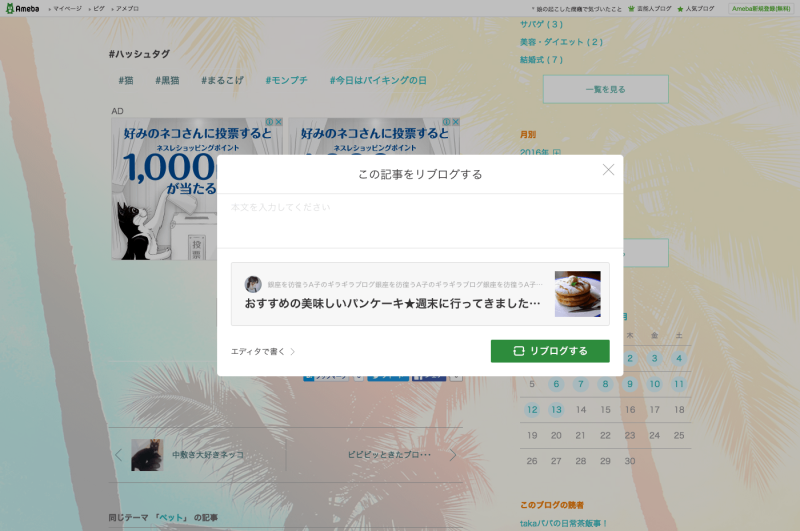Click the author avatar in reblog card
The width and height of the screenshot is (800, 531).
click(x=253, y=284)
